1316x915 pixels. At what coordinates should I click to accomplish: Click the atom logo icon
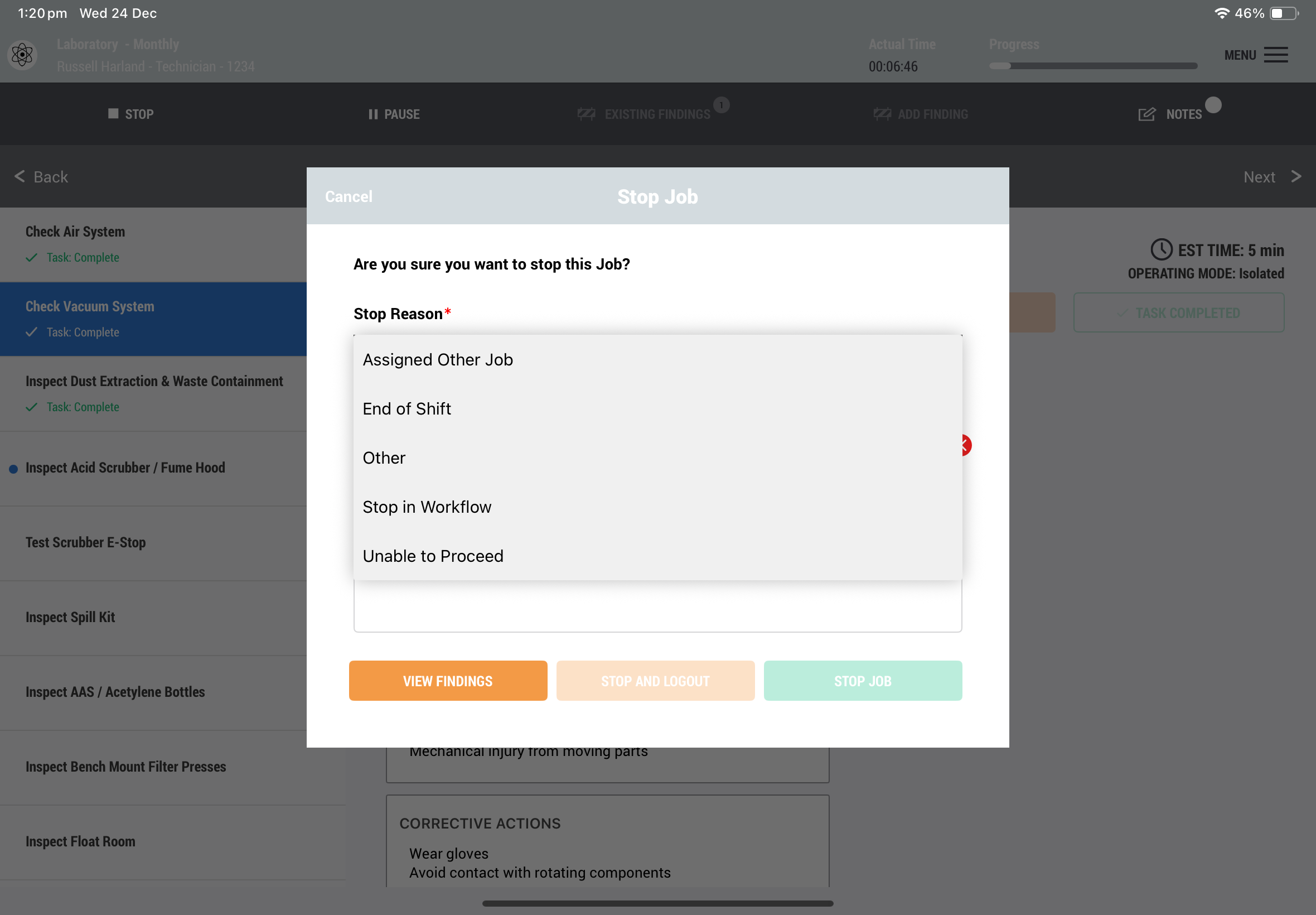pyautogui.click(x=22, y=55)
